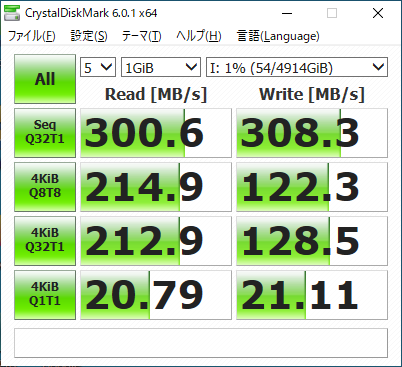Close the CrystalDiskMark window
Viewport: 402px width, 367px height.
coord(378,13)
